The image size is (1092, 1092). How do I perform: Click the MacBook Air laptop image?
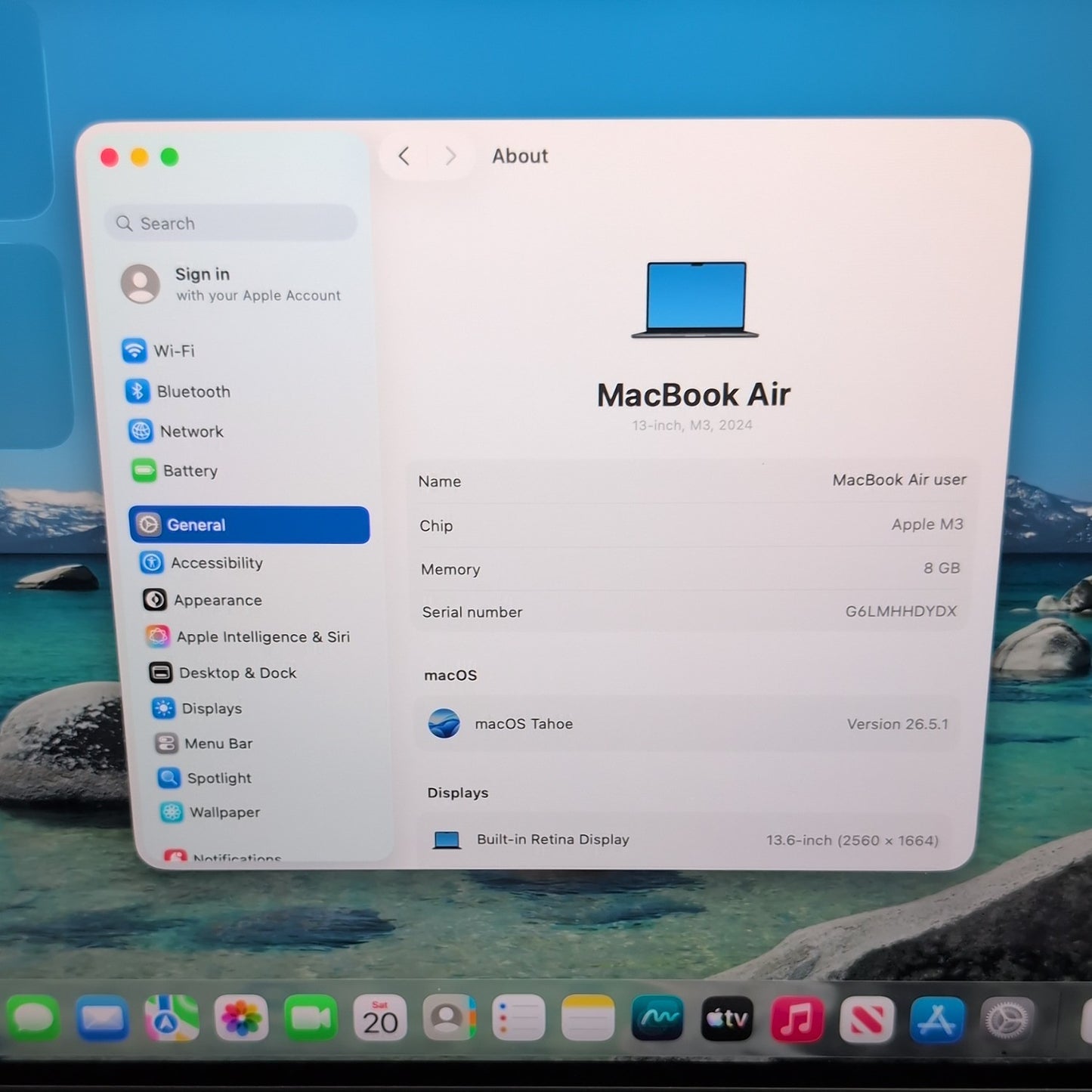695,300
